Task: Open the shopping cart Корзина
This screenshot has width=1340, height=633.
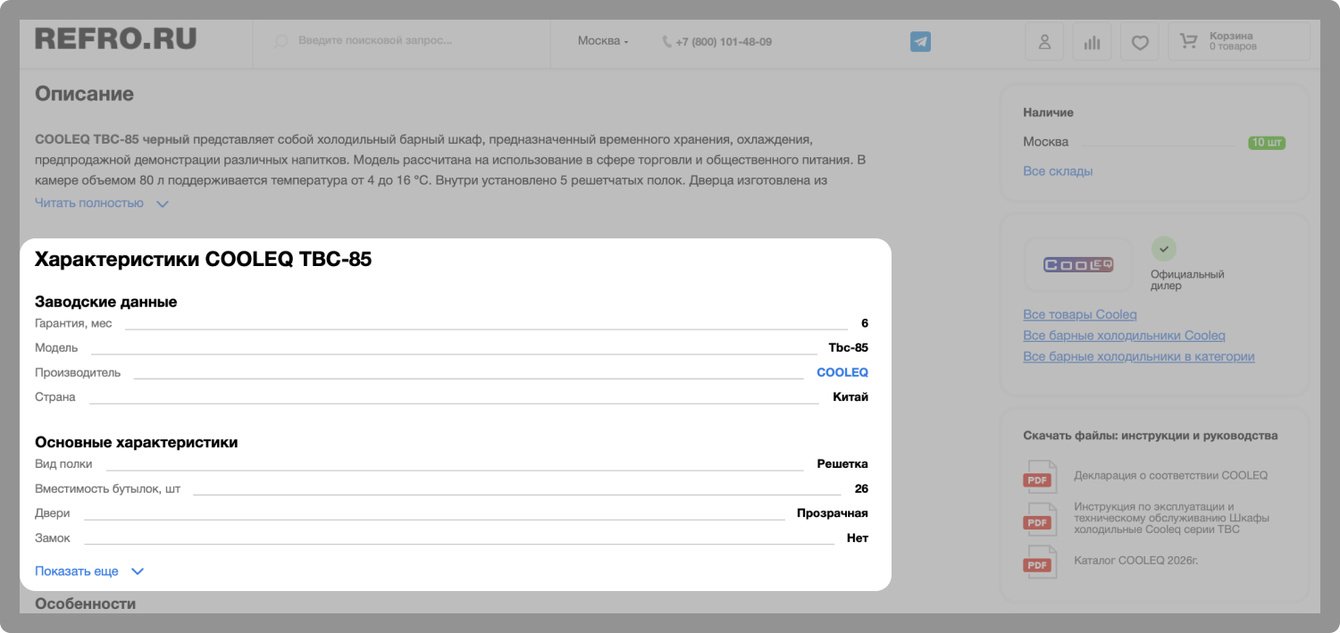Action: click(1239, 41)
